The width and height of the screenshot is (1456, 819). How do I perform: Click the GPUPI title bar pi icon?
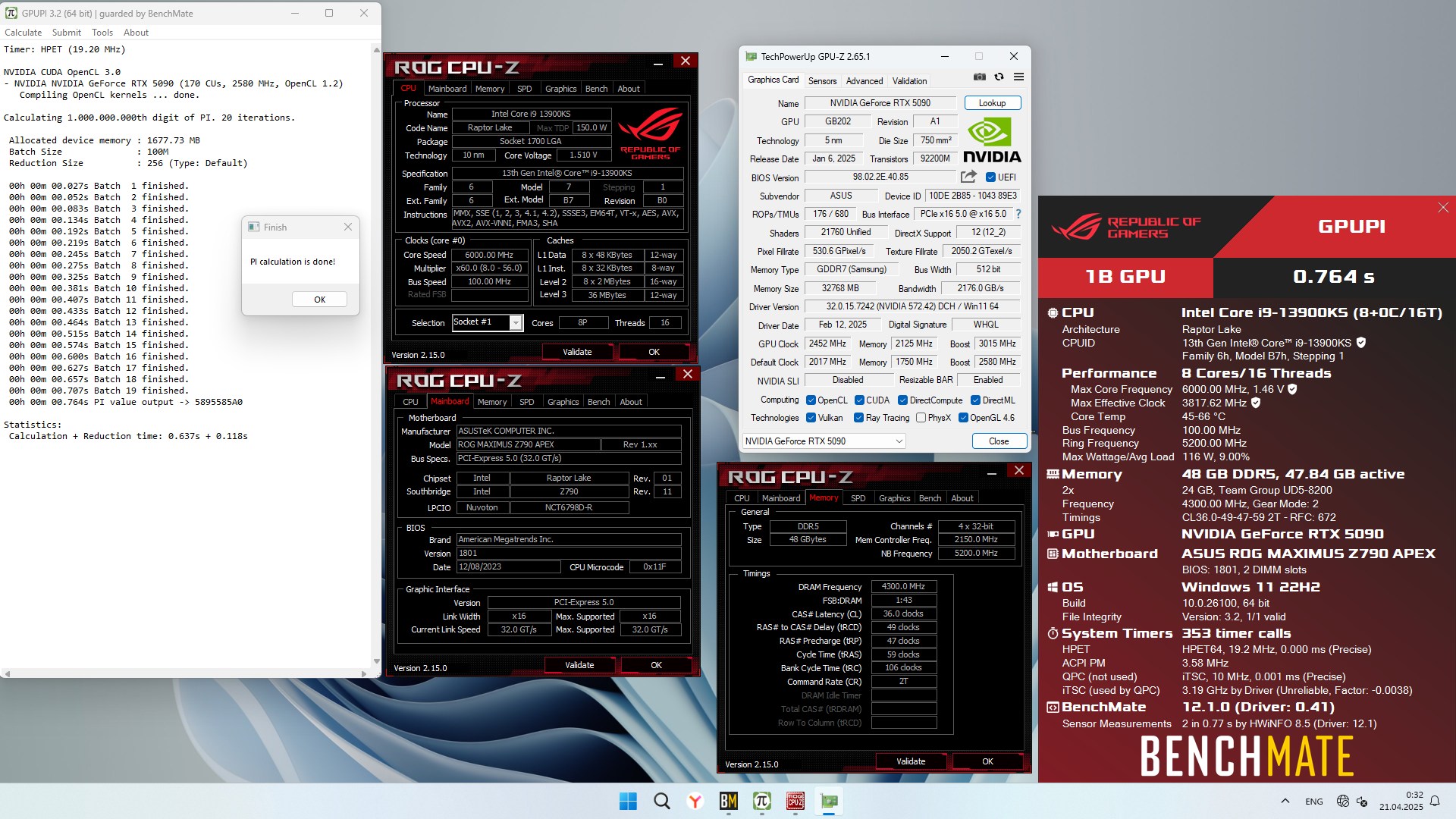click(11, 13)
